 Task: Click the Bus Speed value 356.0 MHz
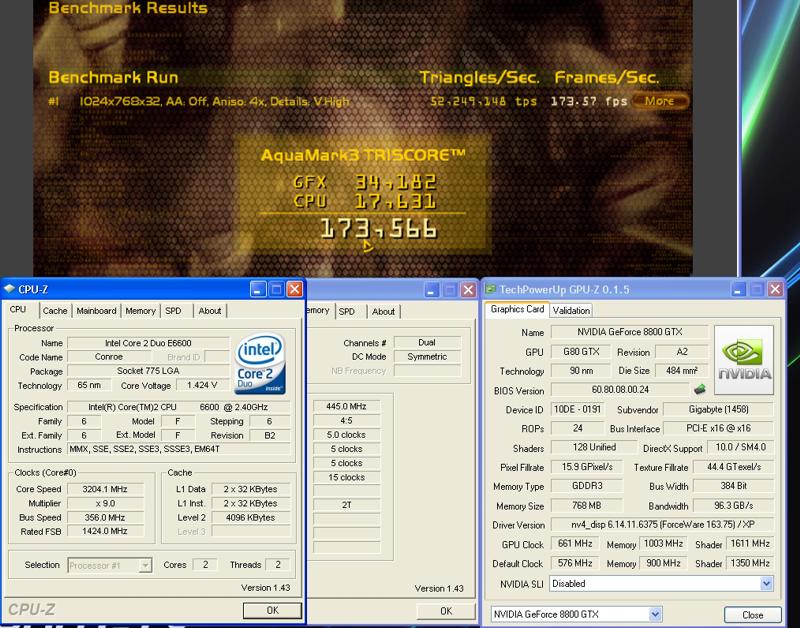105,517
